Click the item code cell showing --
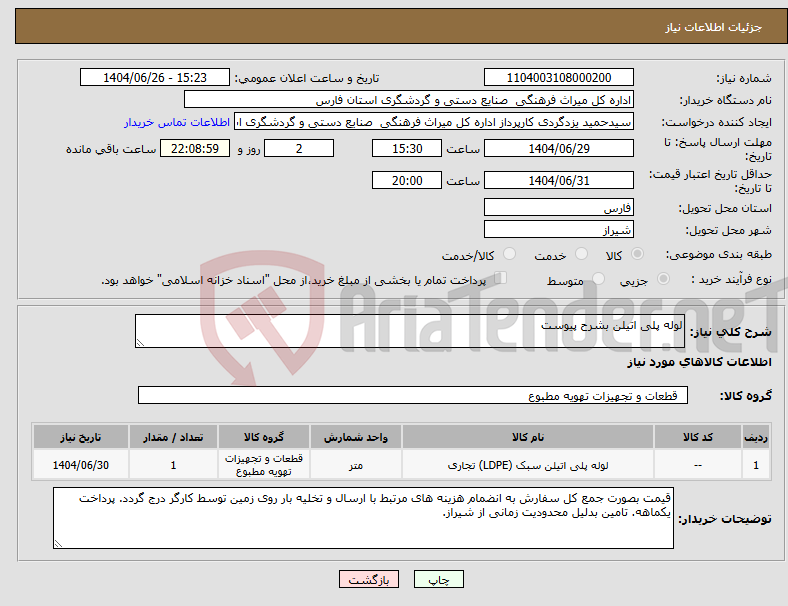Screen dimensions: 788x606 tap(698, 465)
